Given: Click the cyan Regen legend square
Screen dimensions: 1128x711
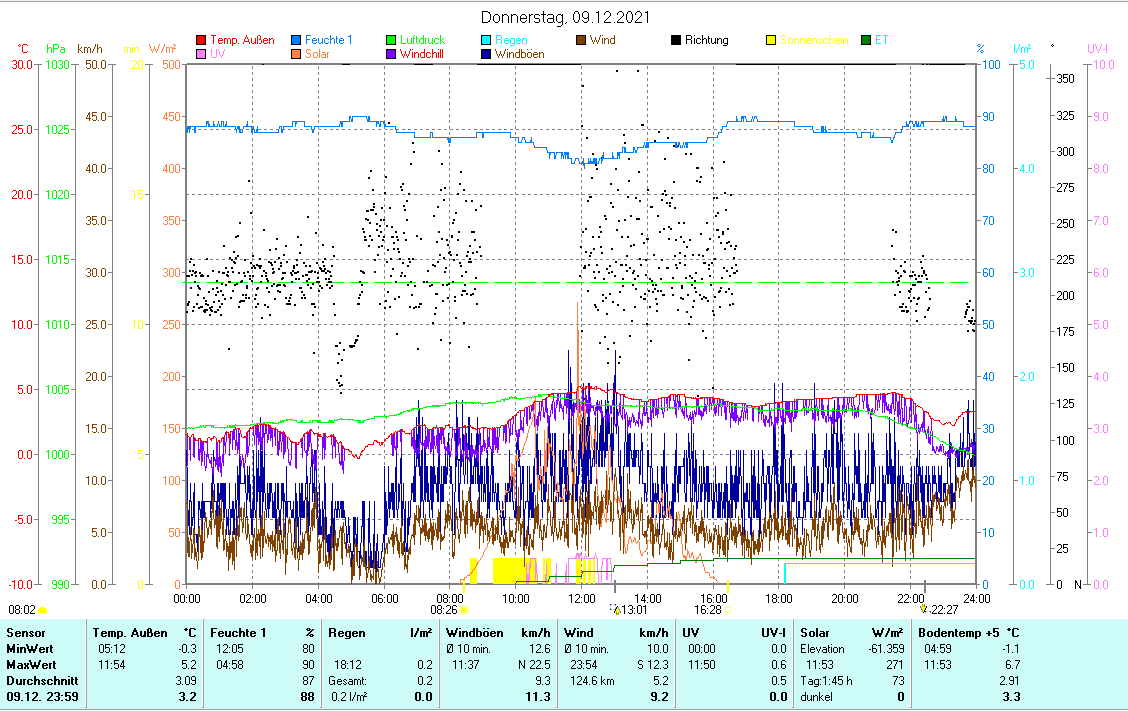Looking at the screenshot, I should [486, 40].
